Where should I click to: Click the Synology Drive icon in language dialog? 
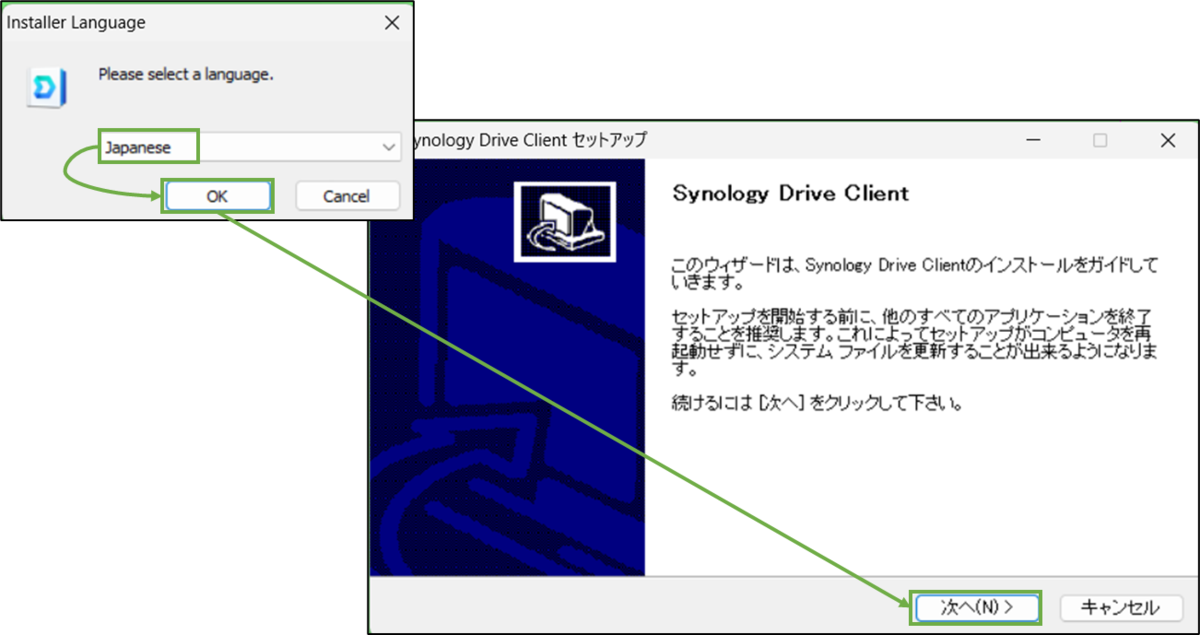coord(46,86)
